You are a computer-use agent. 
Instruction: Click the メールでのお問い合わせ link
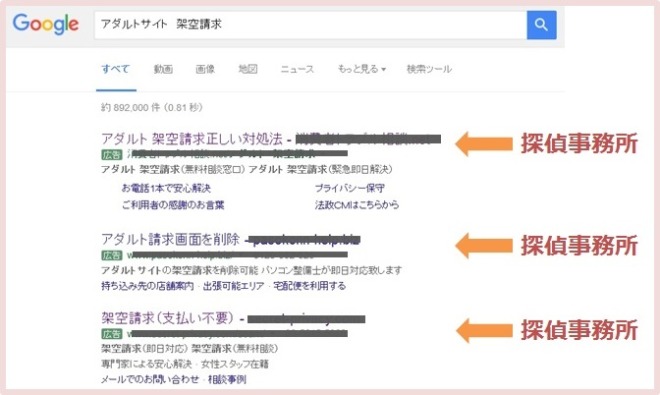point(150,379)
